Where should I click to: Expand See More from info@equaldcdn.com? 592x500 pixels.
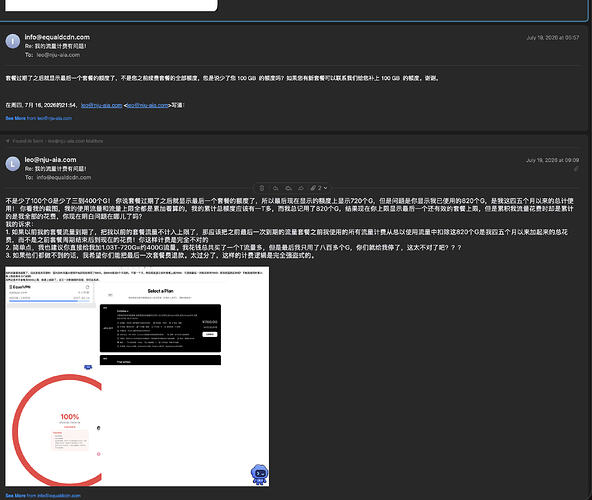pyautogui.click(x=43, y=495)
